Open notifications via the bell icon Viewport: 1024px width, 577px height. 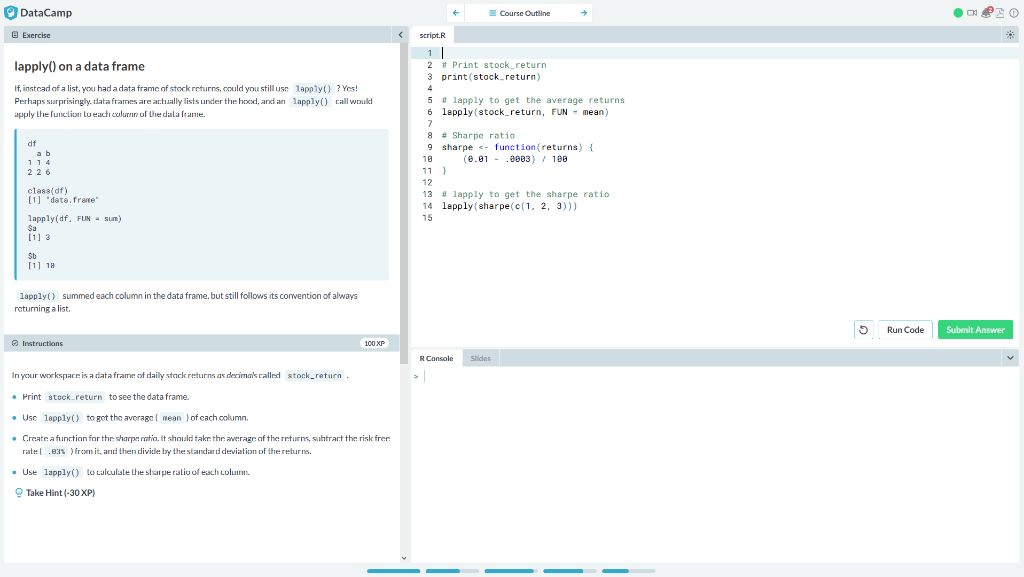pyautogui.click(x=986, y=13)
